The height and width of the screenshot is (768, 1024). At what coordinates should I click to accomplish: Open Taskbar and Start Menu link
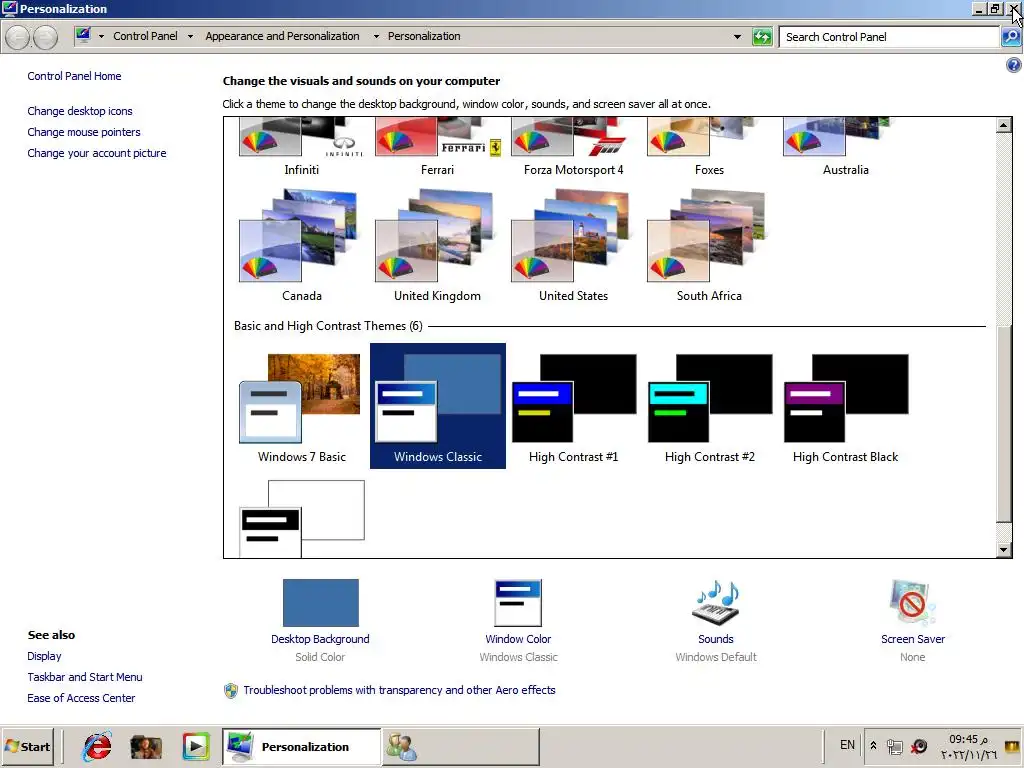pos(85,677)
